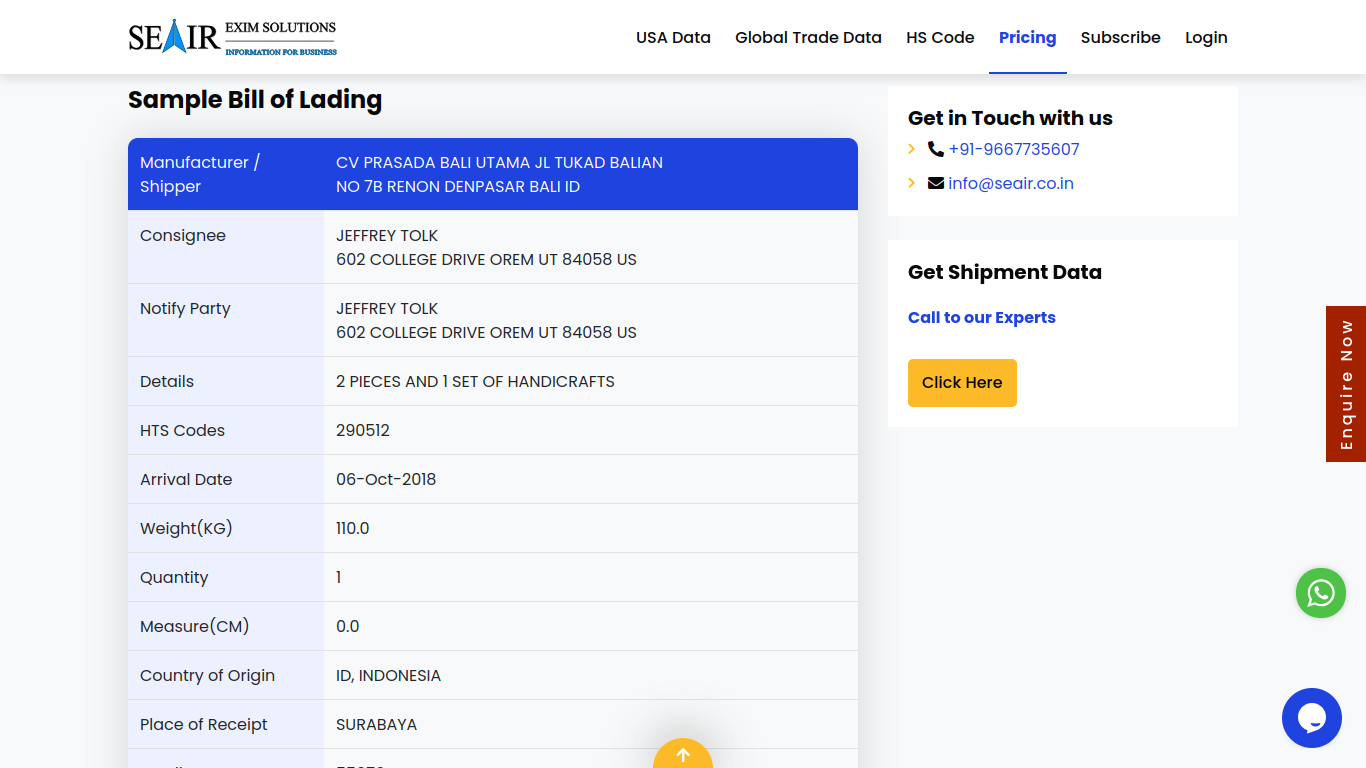Screen dimensions: 1366x768
Task: Select JEFFREY TOLK in the Notify Party row
Action: point(387,308)
